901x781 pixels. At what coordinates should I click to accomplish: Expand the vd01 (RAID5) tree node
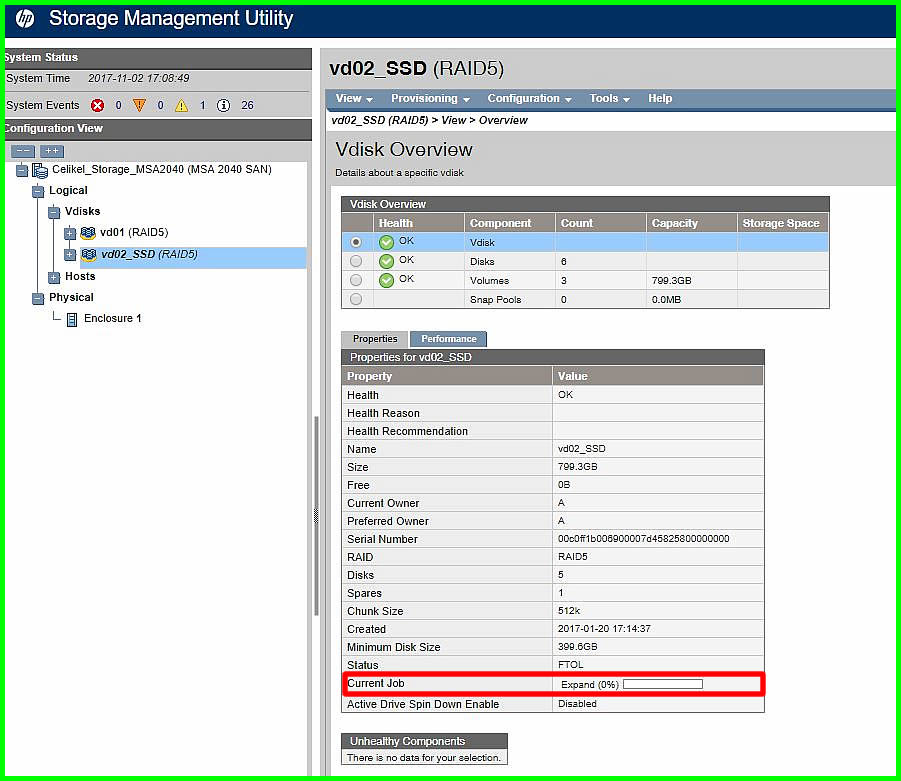(x=70, y=233)
